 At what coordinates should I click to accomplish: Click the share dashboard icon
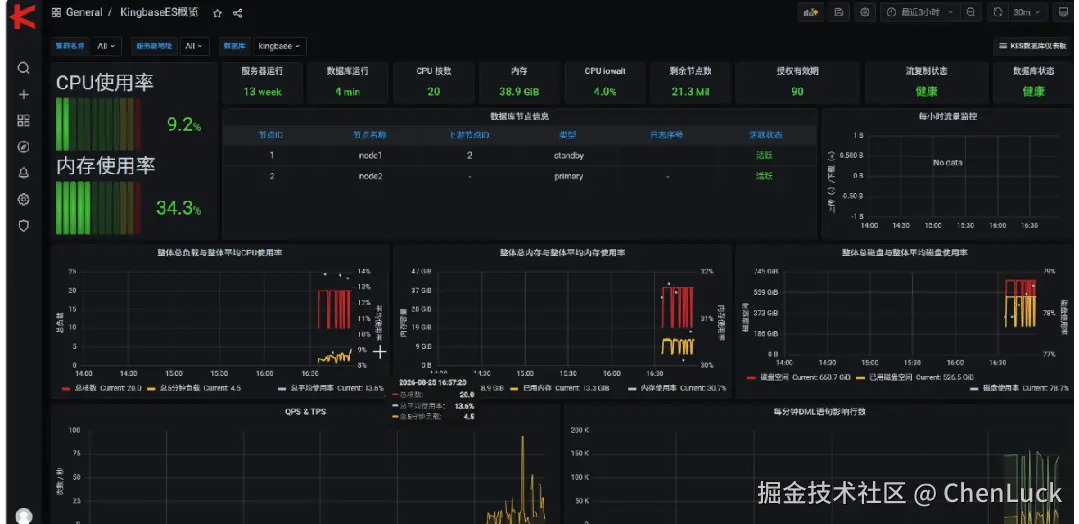pos(237,13)
